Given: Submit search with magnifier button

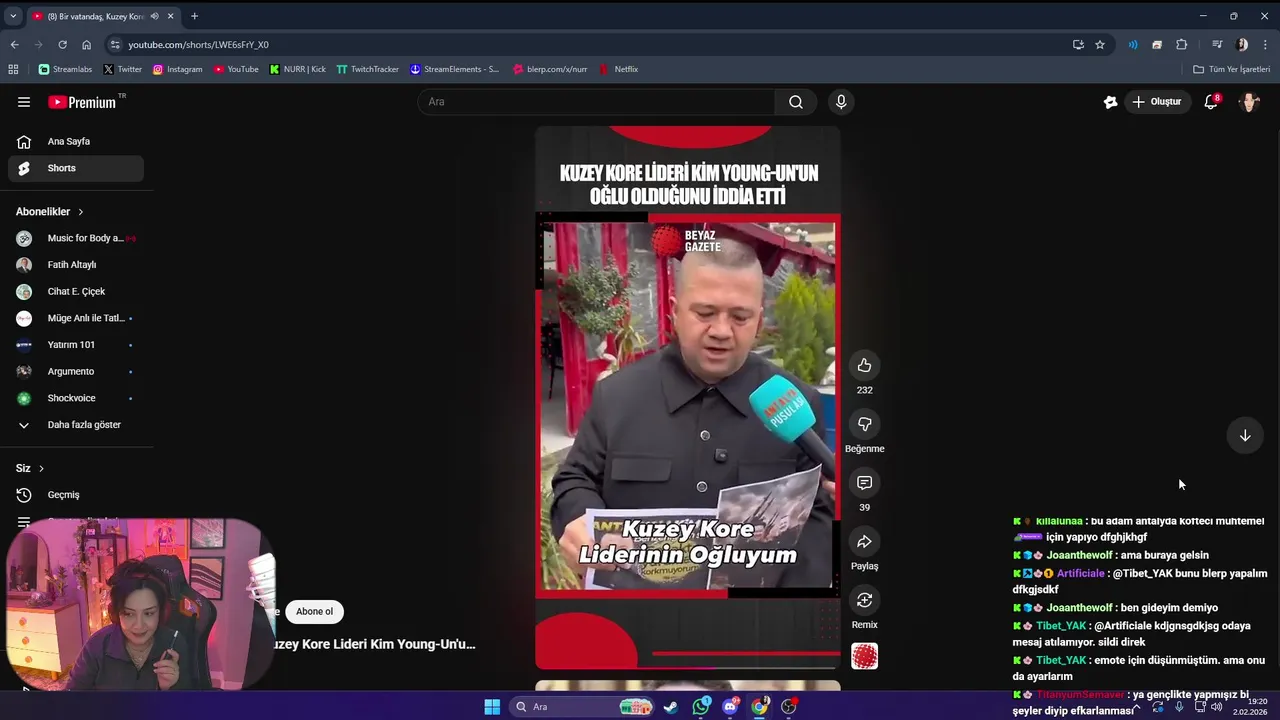Looking at the screenshot, I should pyautogui.click(x=796, y=102).
